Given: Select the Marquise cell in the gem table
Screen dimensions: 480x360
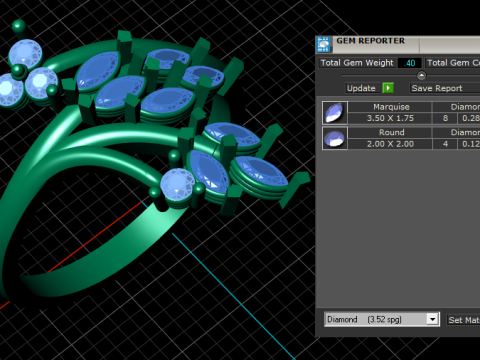Looking at the screenshot, I should click(x=391, y=107).
